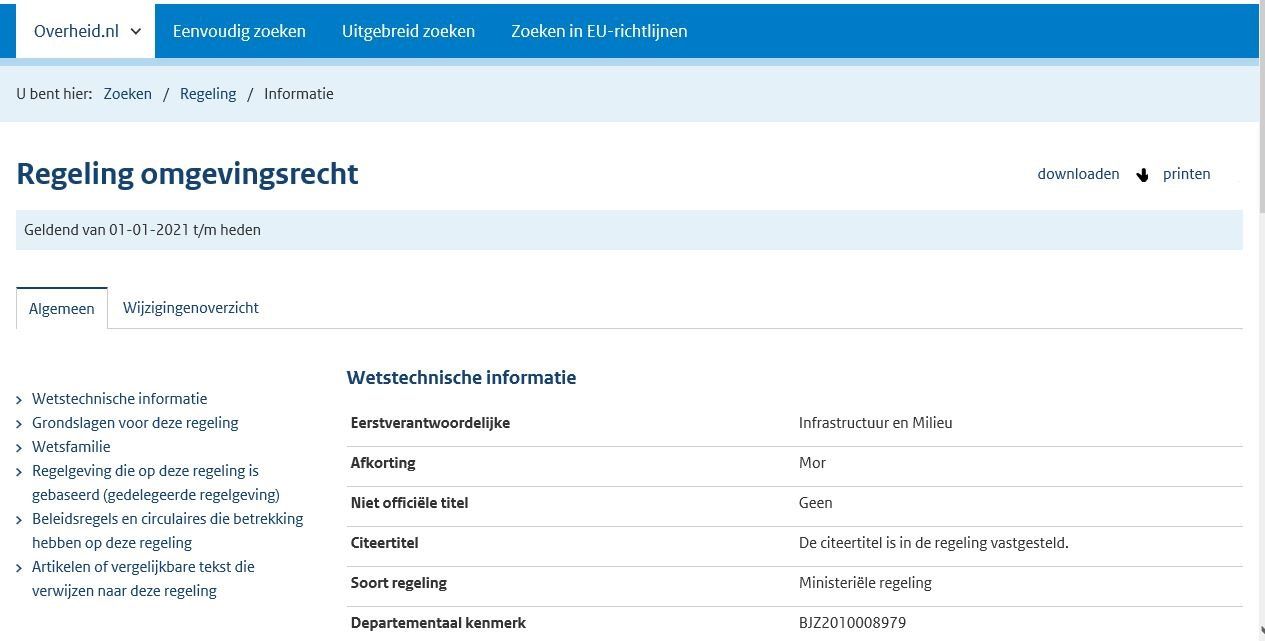Open the Overheid.nl dropdown menu
Viewport: 1265px width, 641px height.
pos(87,31)
